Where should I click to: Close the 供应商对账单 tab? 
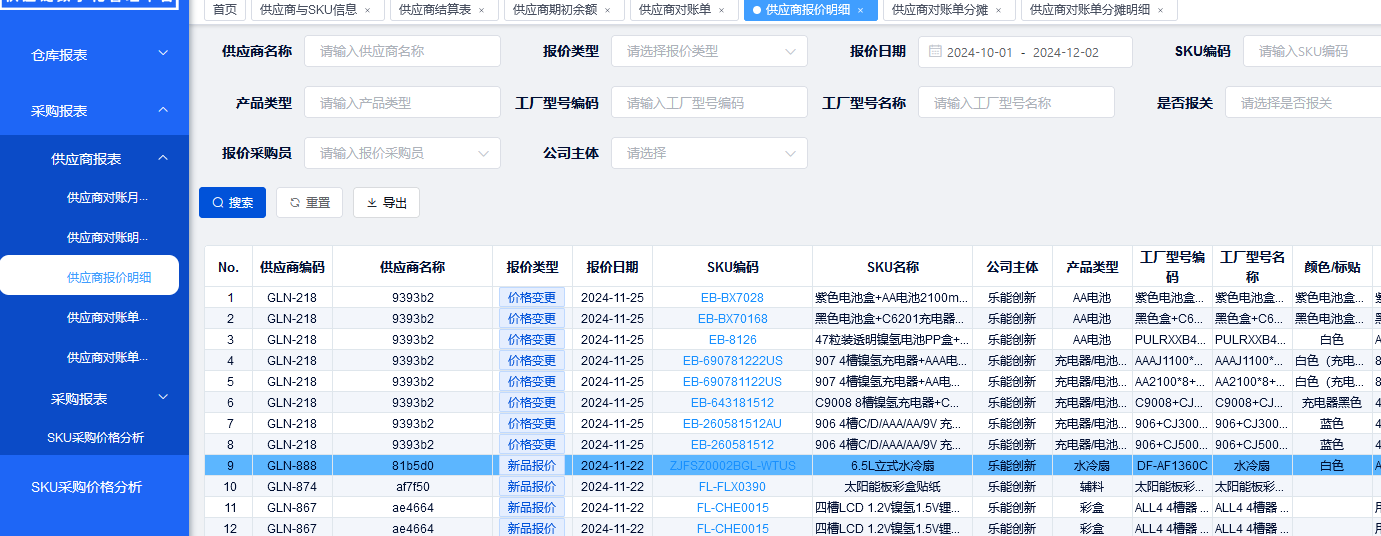[721, 10]
